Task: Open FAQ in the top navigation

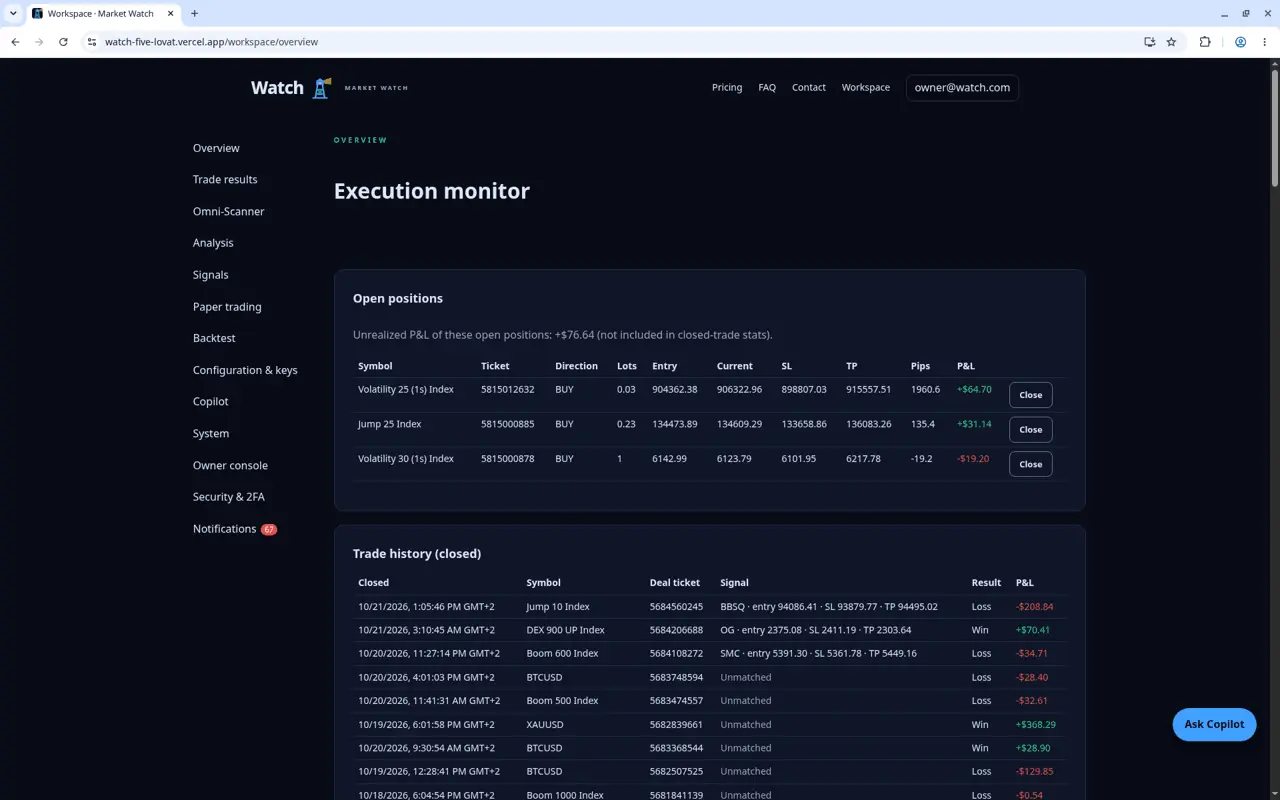Action: (767, 88)
